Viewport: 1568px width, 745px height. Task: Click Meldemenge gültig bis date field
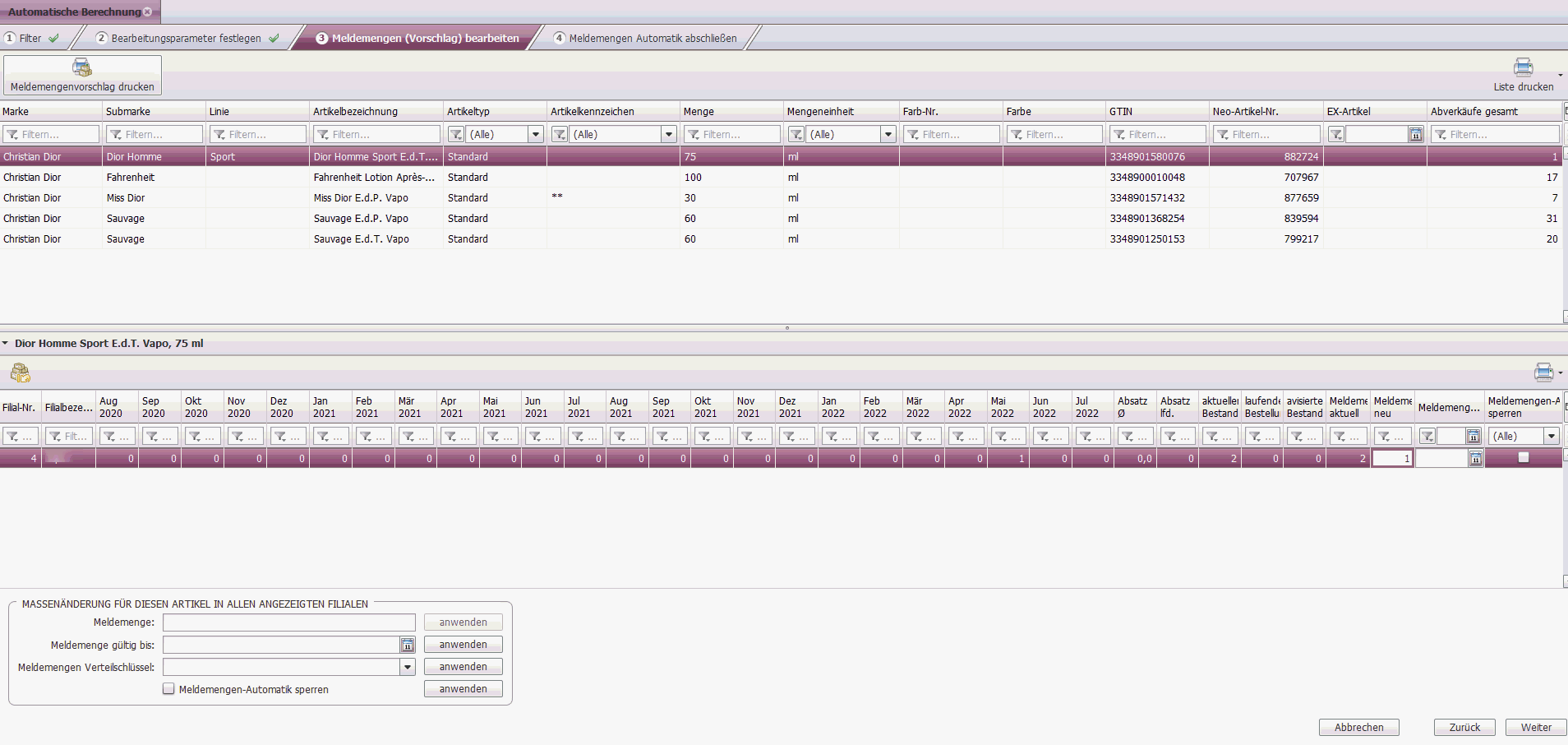281,645
